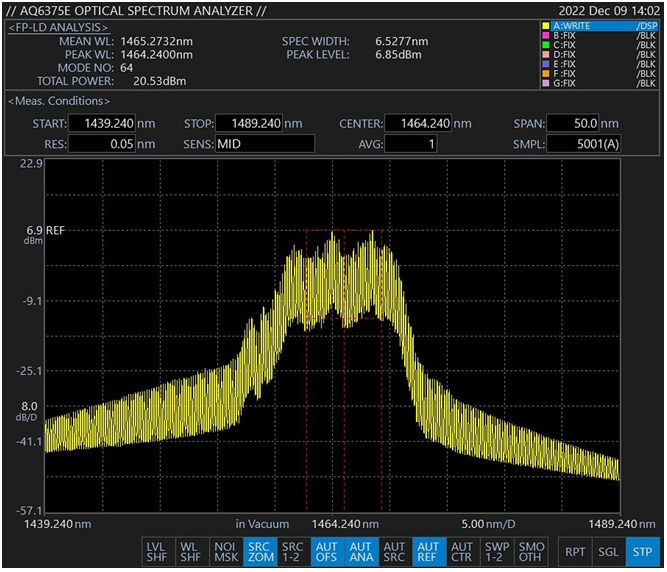Image resolution: width=667 pixels, height=572 pixels.
Task: Click the date and time 2022 Dec 09 14:02
Action: 609,11
